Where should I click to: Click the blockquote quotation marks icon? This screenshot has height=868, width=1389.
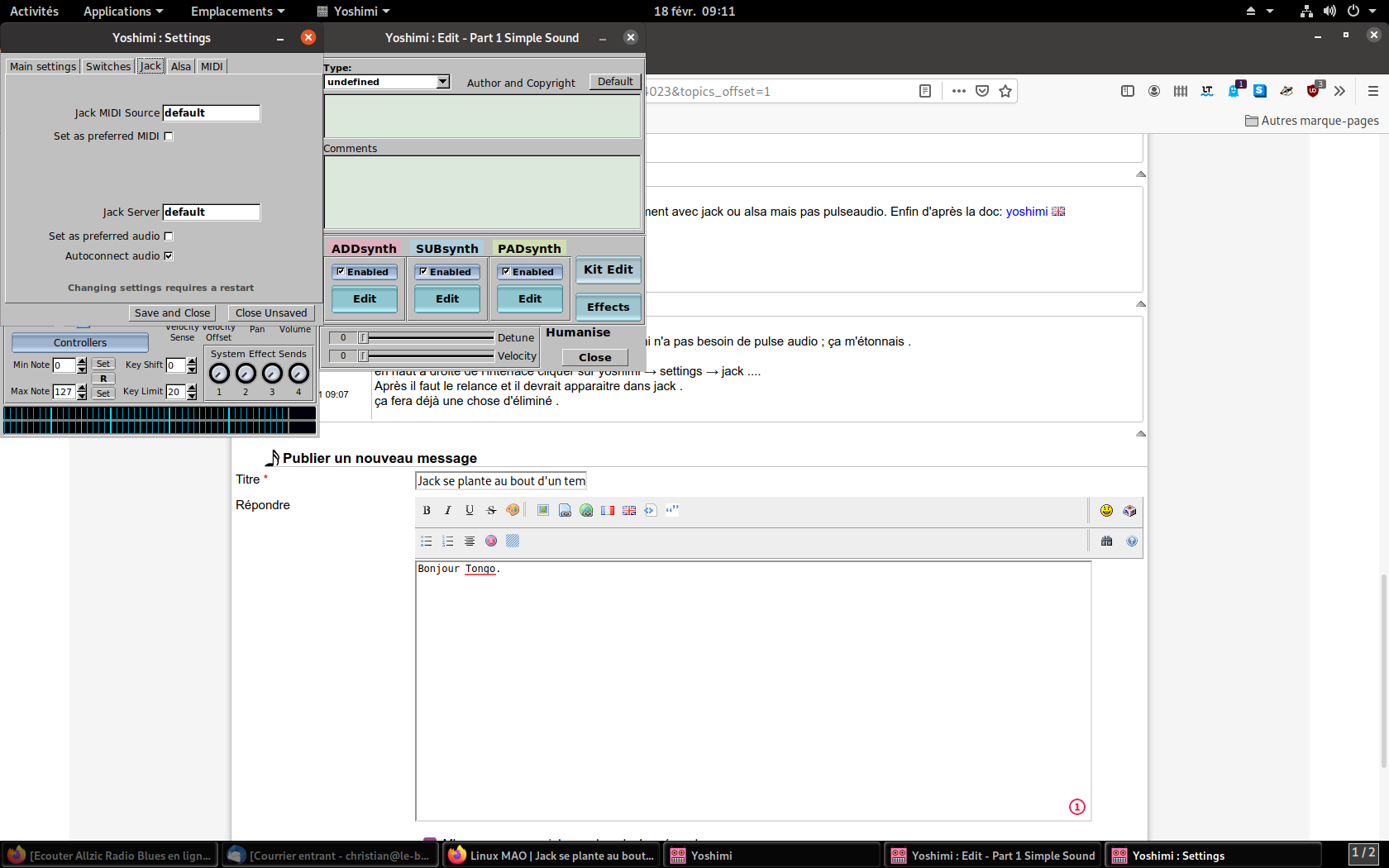672,510
